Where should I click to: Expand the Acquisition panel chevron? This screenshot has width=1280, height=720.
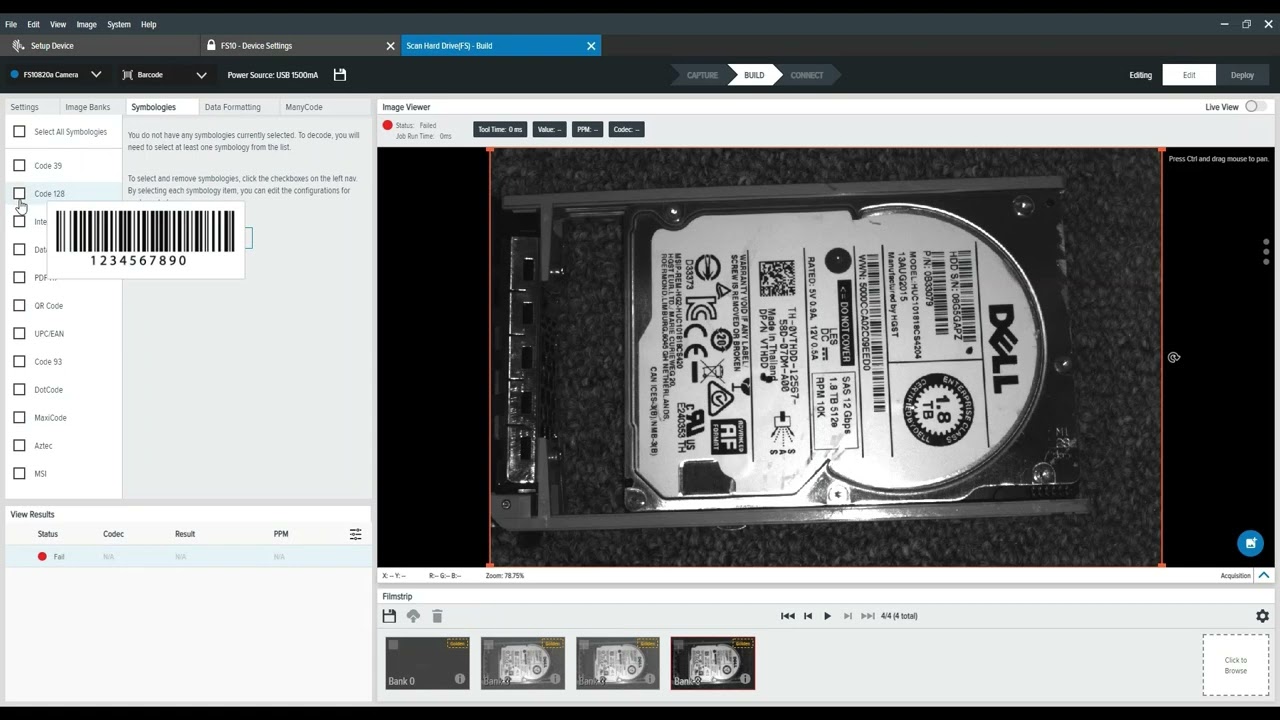point(1264,575)
